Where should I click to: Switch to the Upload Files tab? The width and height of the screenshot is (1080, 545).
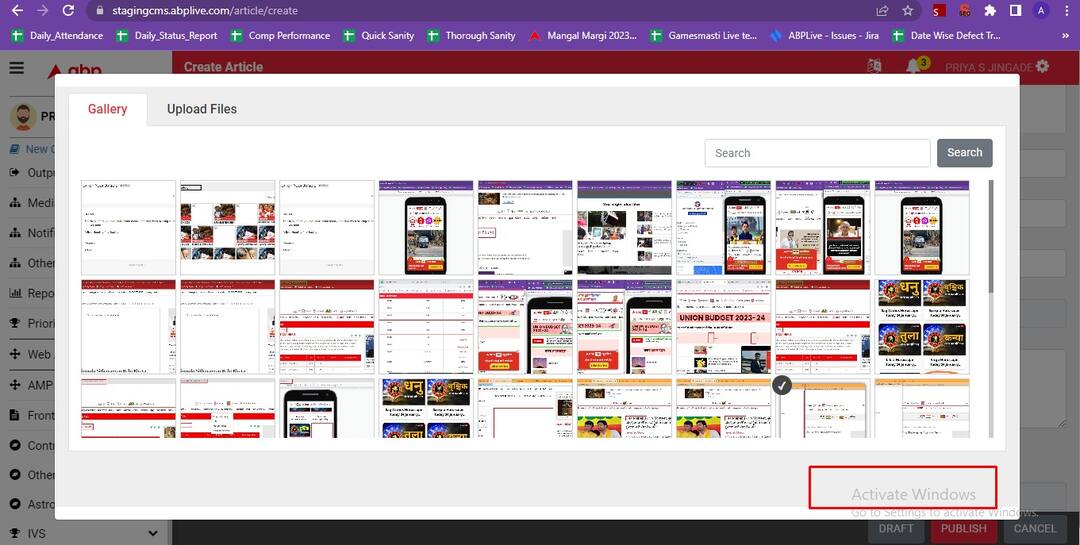tap(202, 109)
